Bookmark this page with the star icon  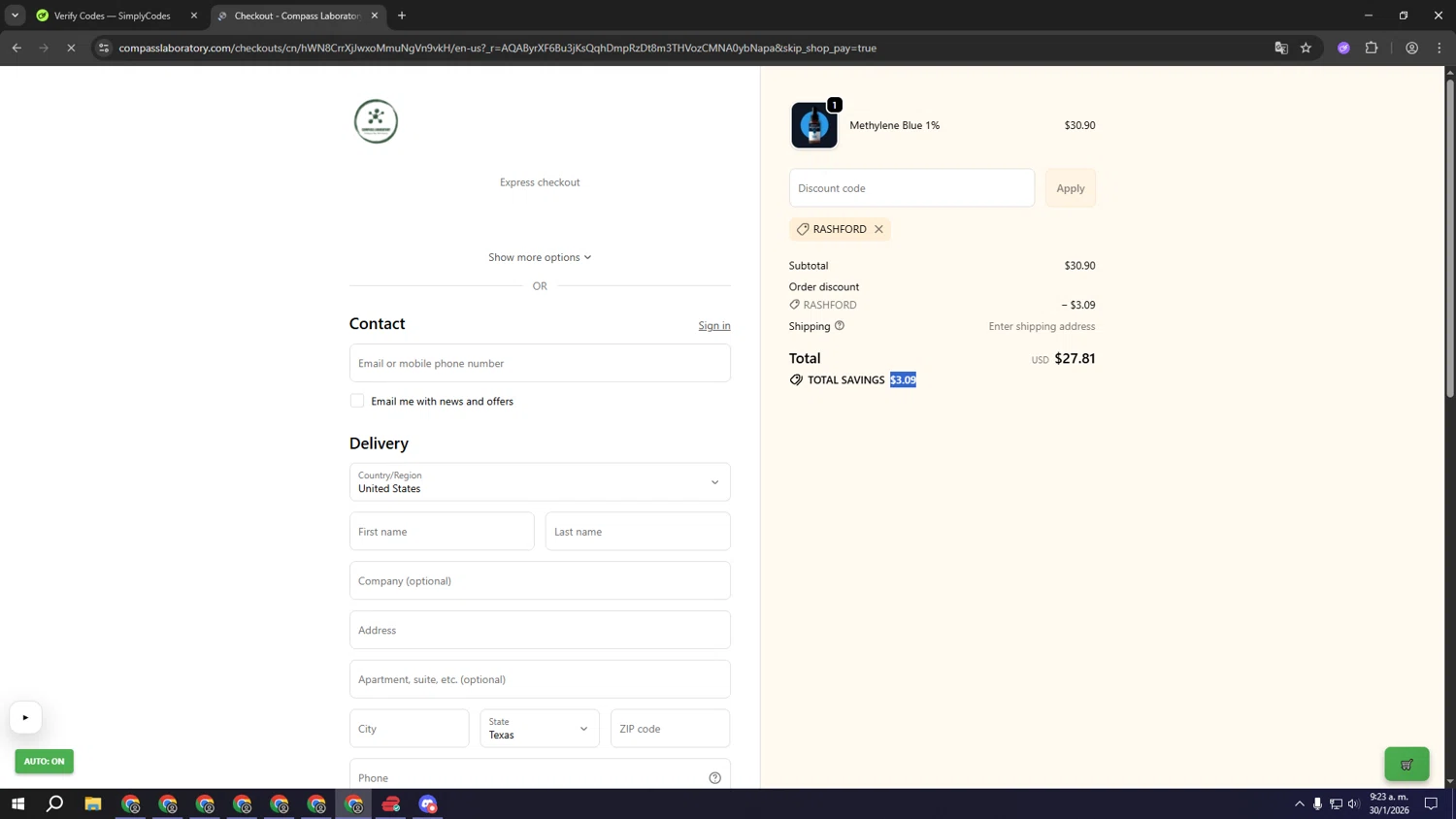coord(1307,48)
